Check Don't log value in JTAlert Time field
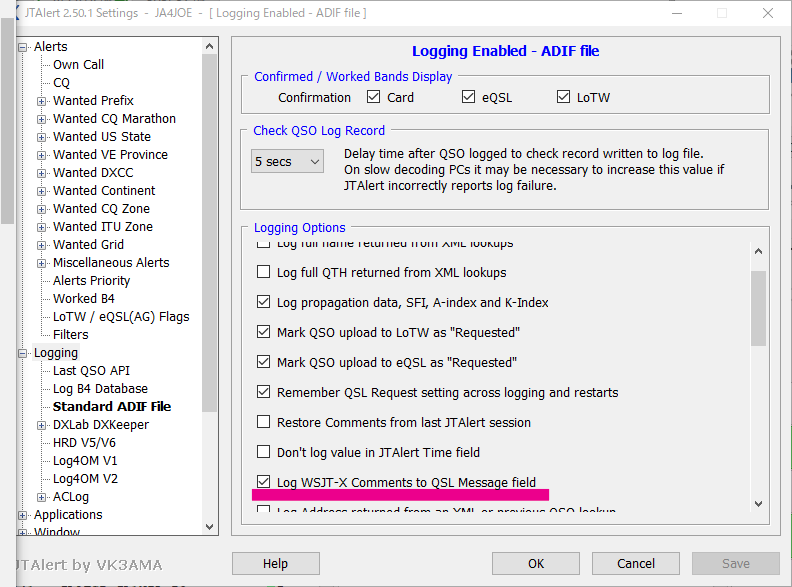 tap(263, 452)
